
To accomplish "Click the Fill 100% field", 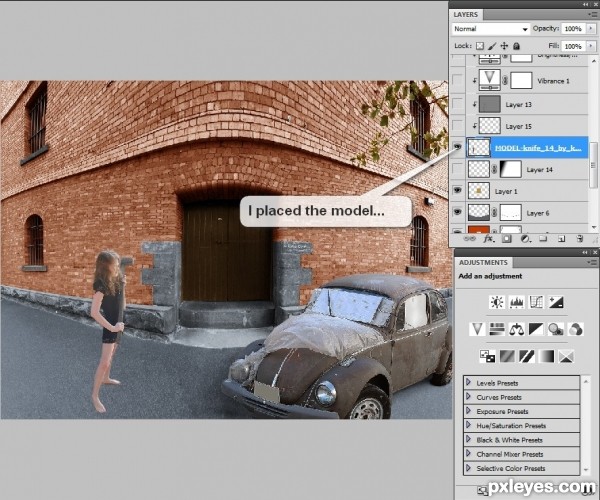I will tap(573, 46).
